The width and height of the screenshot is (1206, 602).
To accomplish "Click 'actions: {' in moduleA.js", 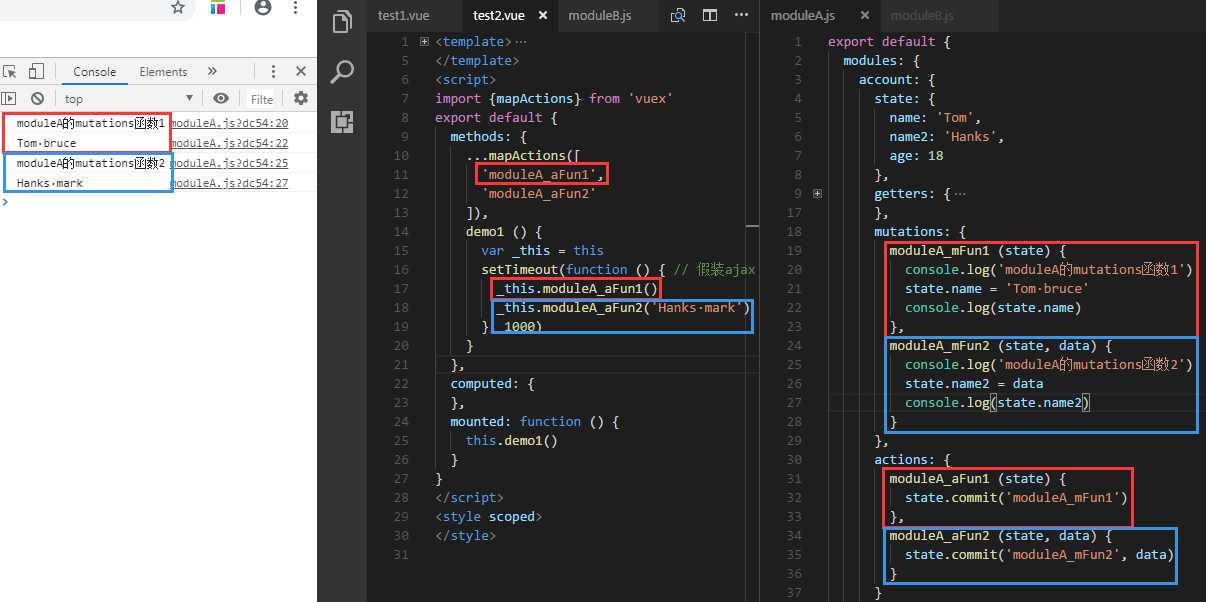I will point(912,459).
